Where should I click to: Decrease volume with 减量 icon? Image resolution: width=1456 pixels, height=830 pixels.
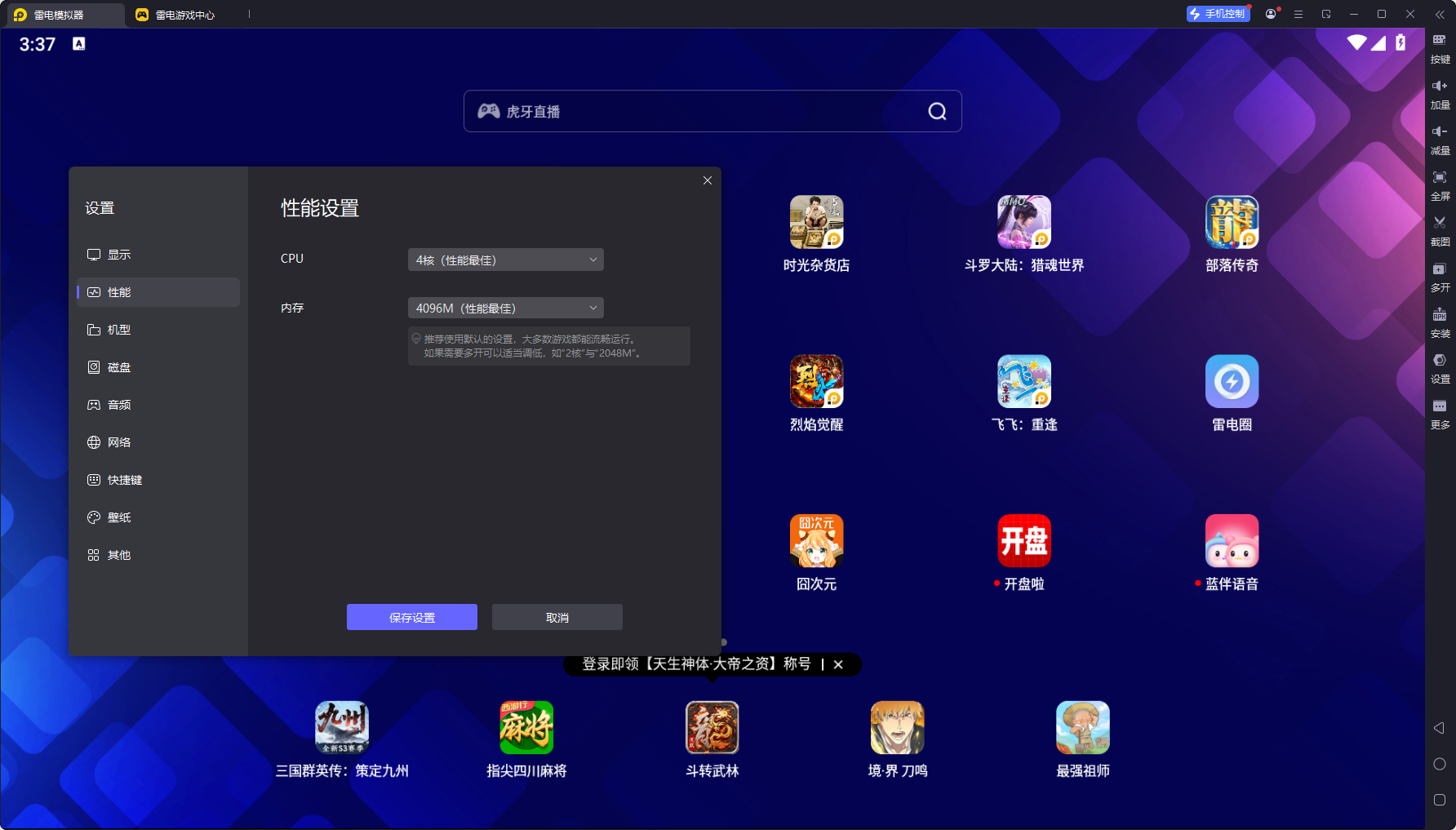pos(1440,131)
